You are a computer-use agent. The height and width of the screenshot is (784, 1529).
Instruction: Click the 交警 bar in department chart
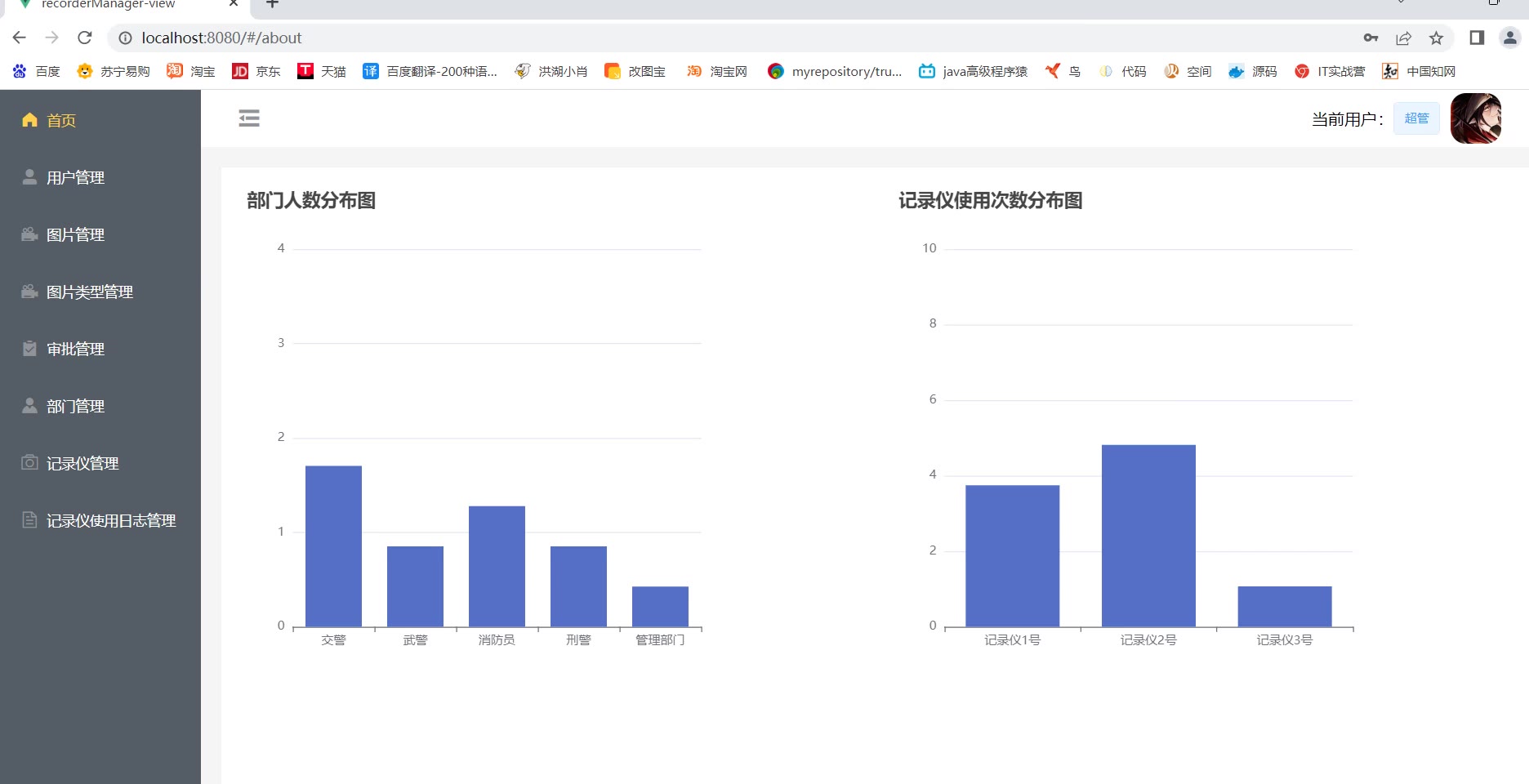click(x=333, y=546)
